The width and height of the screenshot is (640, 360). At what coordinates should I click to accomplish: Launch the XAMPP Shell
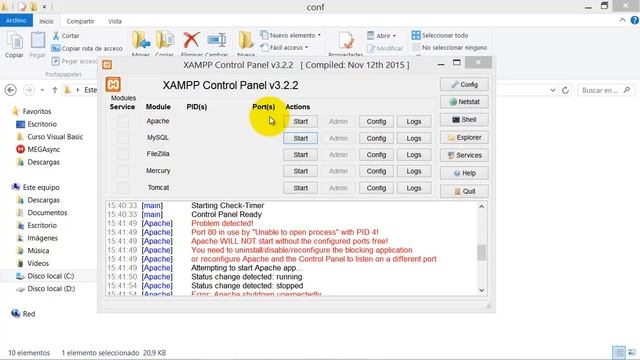point(464,120)
